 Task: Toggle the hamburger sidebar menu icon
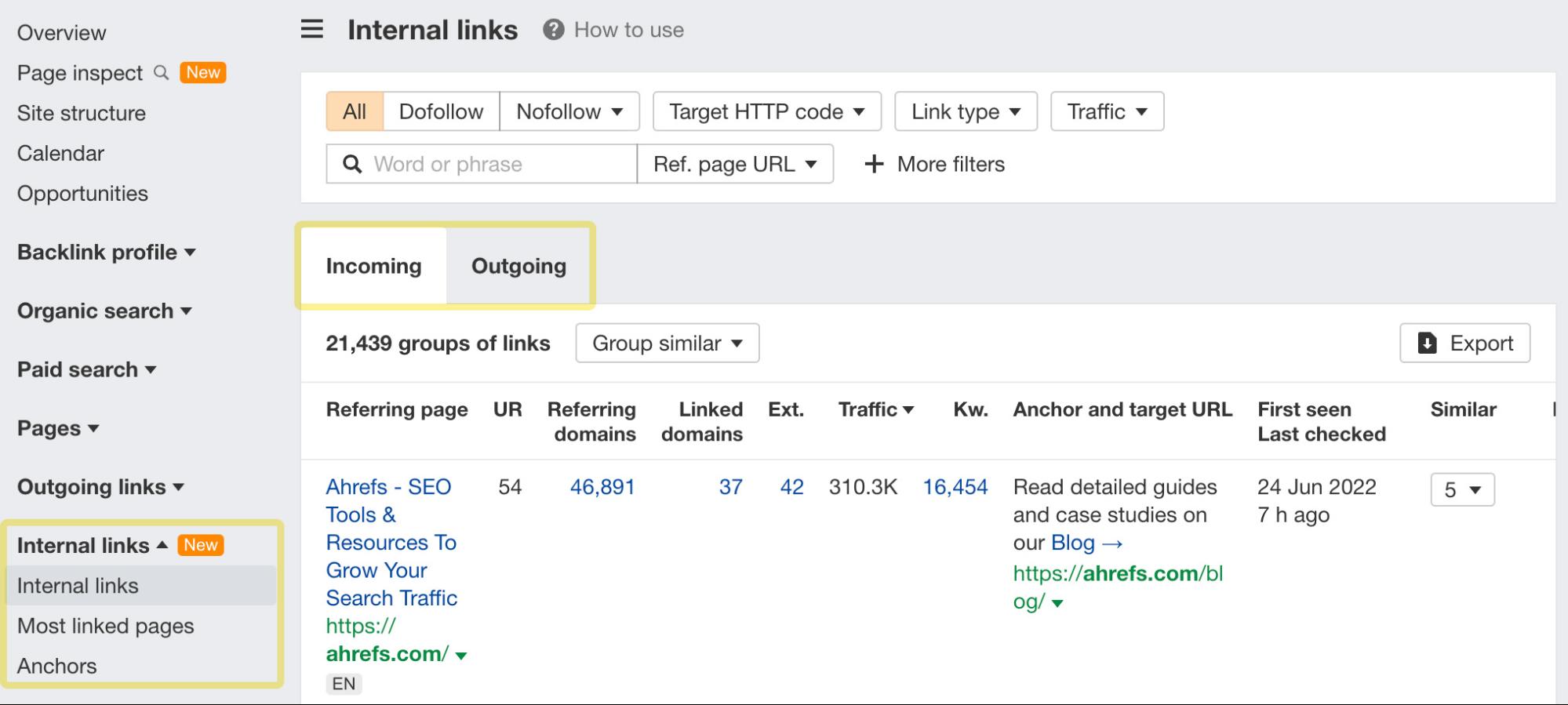click(x=311, y=30)
